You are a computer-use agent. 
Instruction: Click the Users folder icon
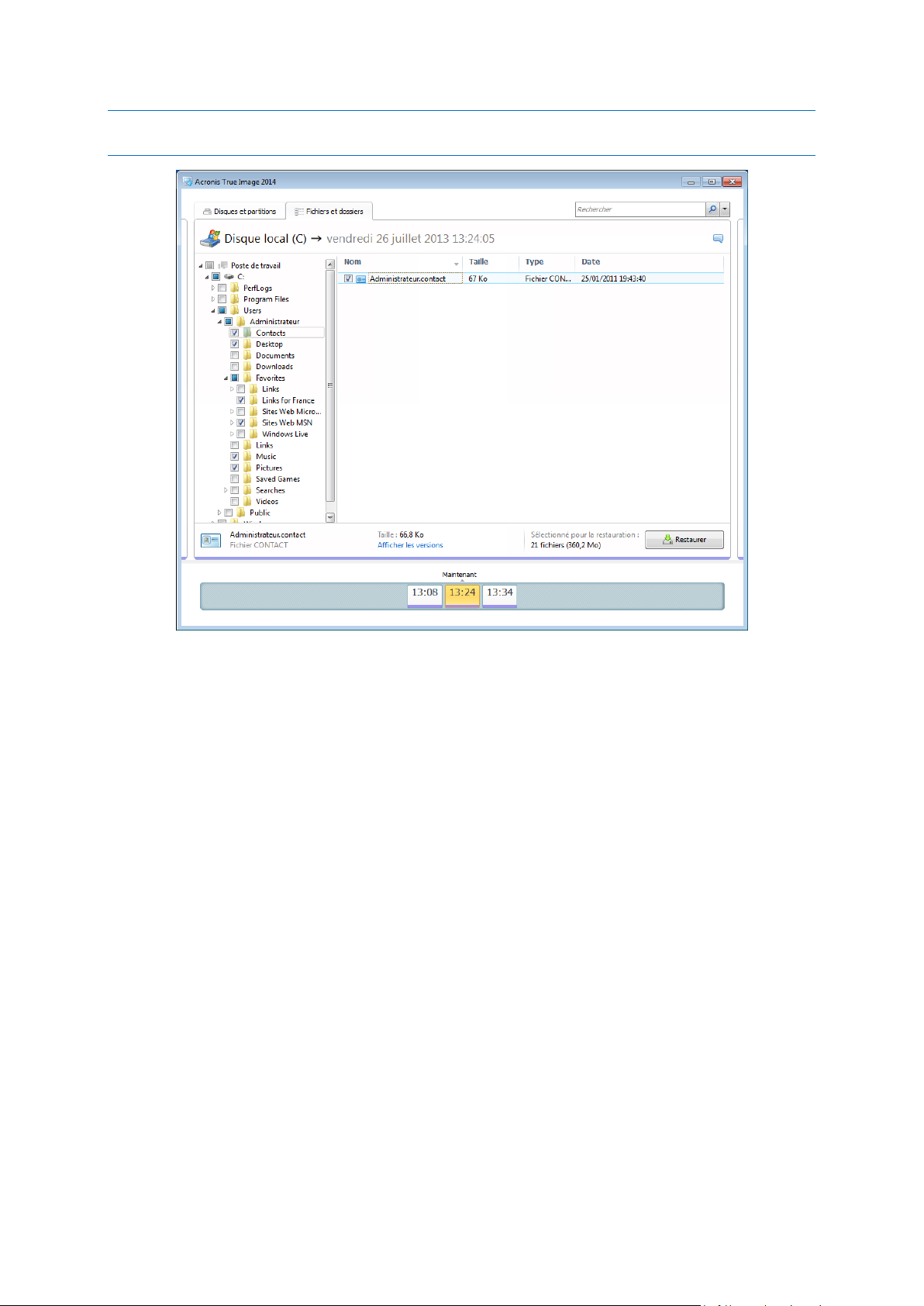click(x=235, y=310)
